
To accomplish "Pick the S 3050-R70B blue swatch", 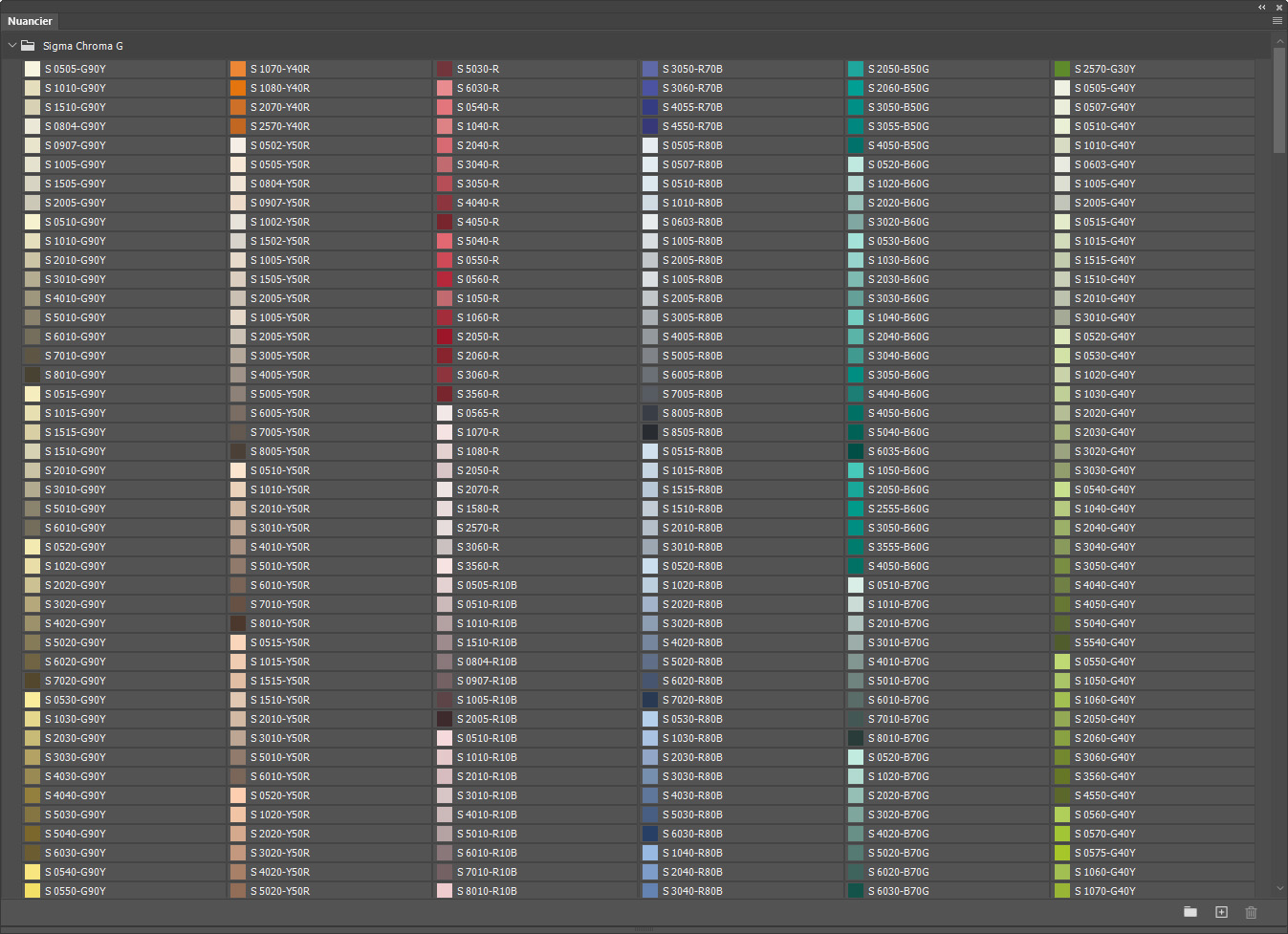I will [x=650, y=69].
